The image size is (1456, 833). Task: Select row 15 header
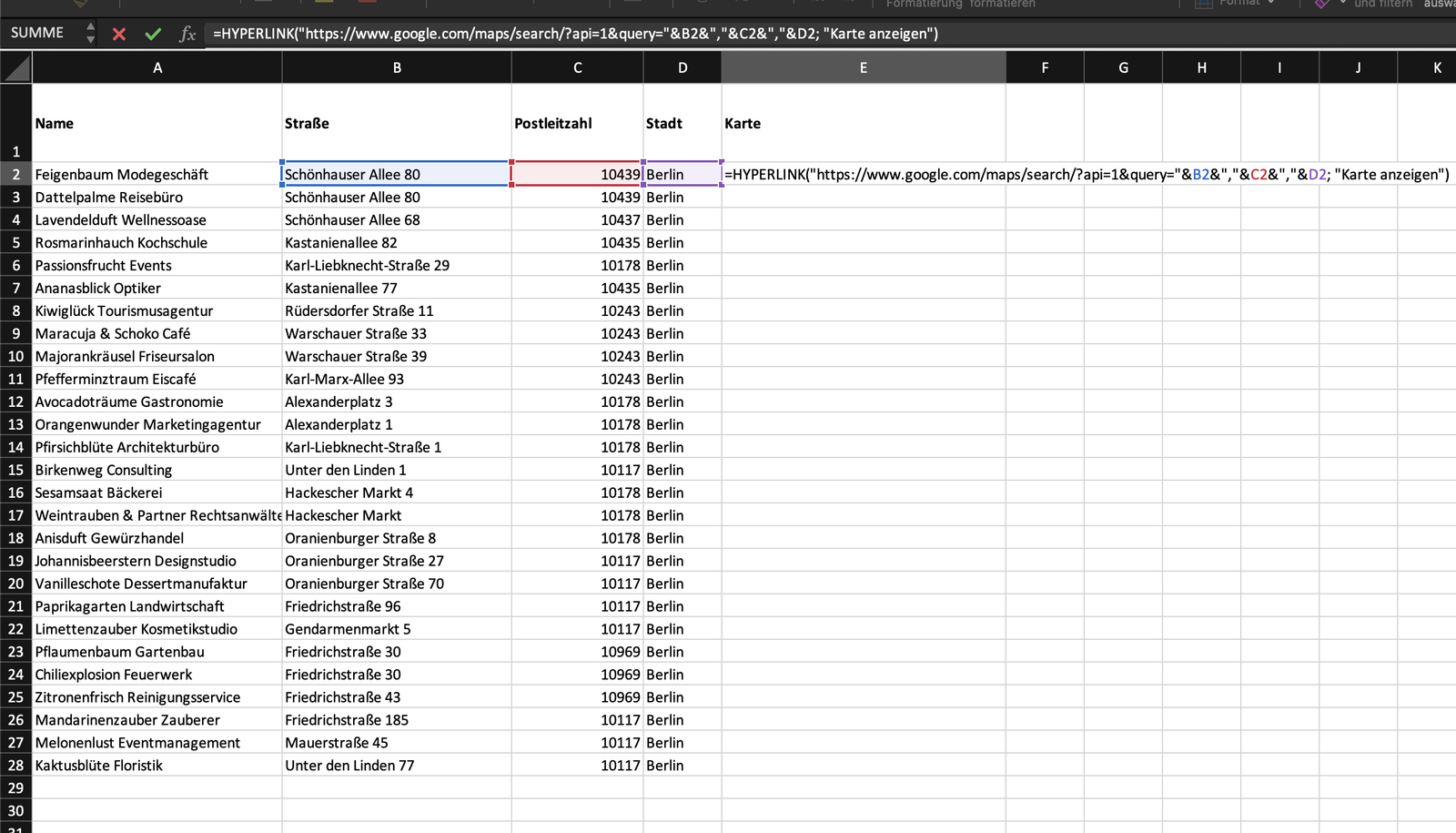click(16, 470)
